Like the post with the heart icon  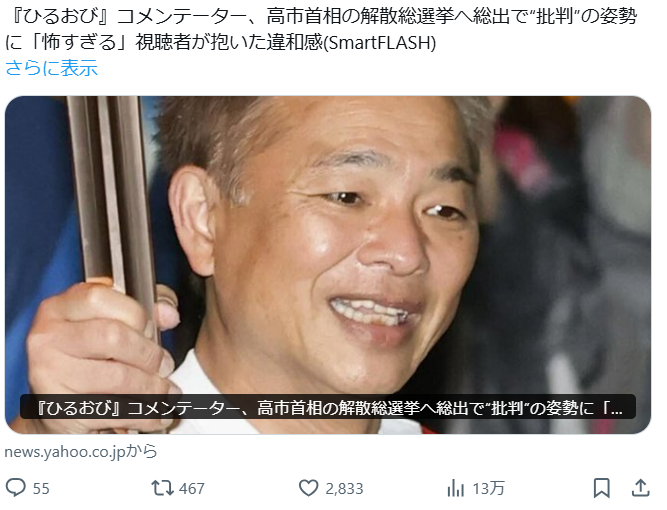[x=308, y=488]
